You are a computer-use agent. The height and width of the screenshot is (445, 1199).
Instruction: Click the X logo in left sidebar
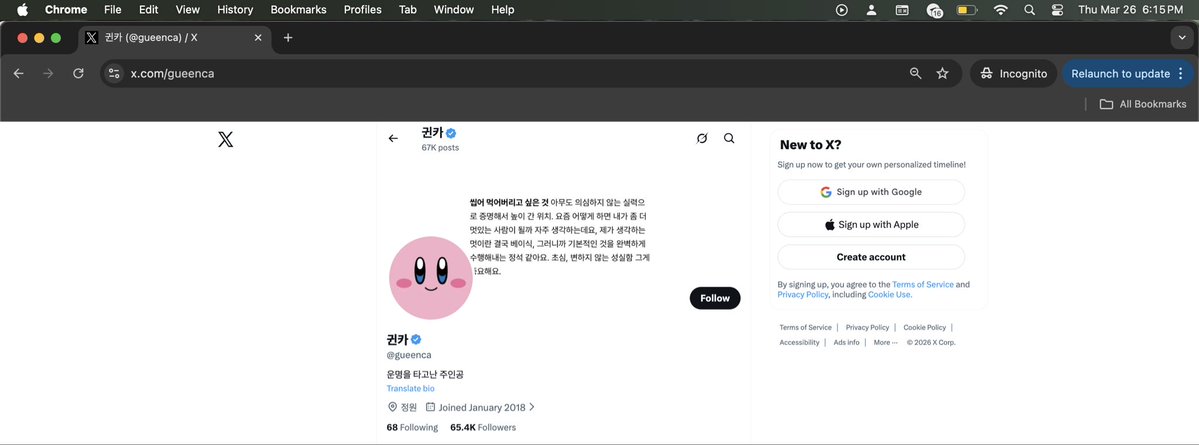pos(226,139)
